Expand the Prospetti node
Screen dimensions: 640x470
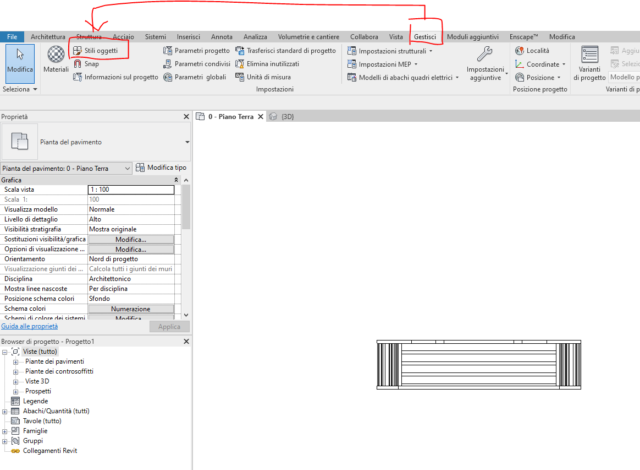click(16, 392)
